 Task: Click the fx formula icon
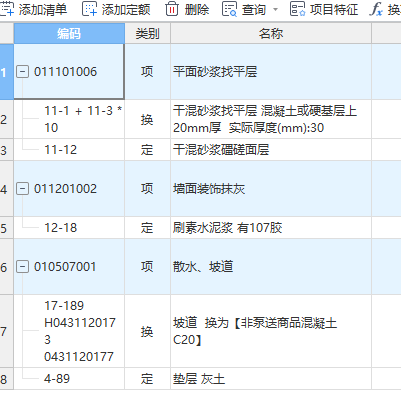point(376,9)
